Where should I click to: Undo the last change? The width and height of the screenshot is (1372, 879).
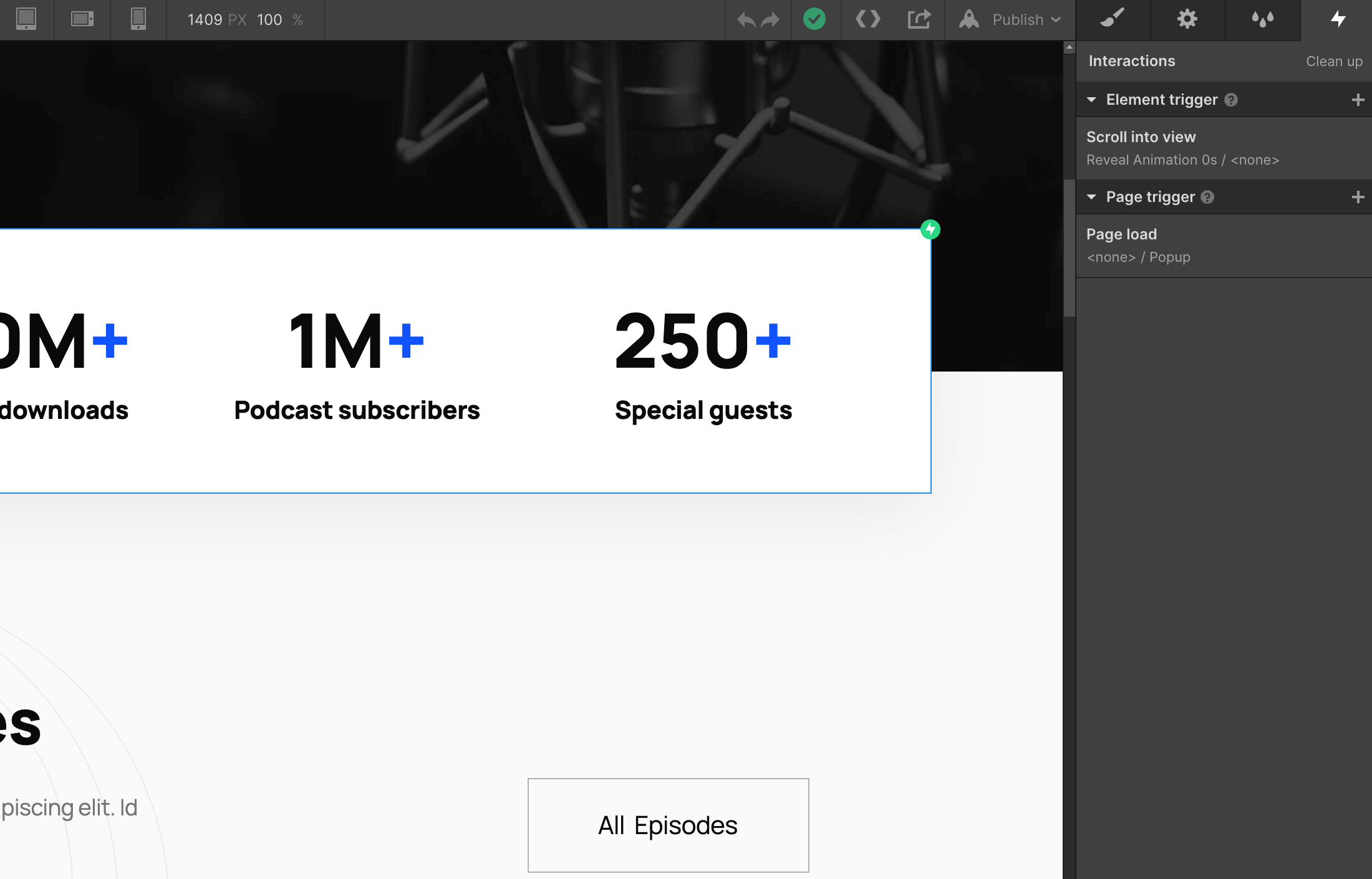coord(748,19)
